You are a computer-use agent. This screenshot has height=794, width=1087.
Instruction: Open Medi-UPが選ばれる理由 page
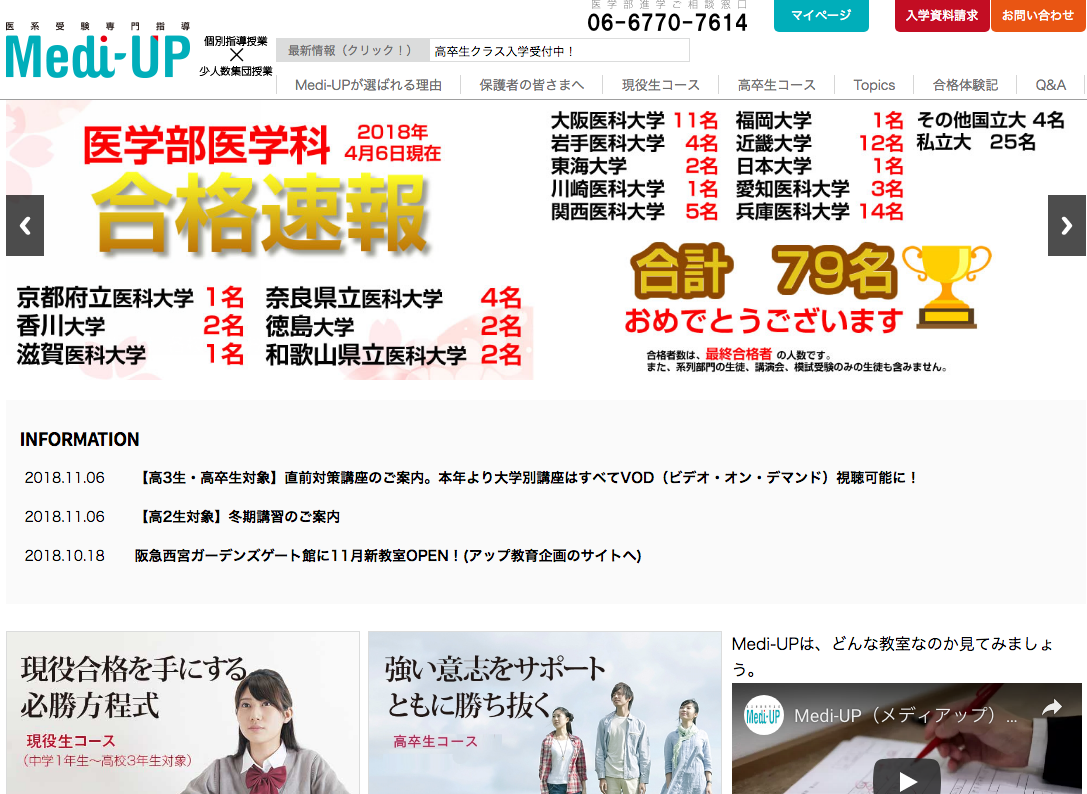click(x=366, y=85)
